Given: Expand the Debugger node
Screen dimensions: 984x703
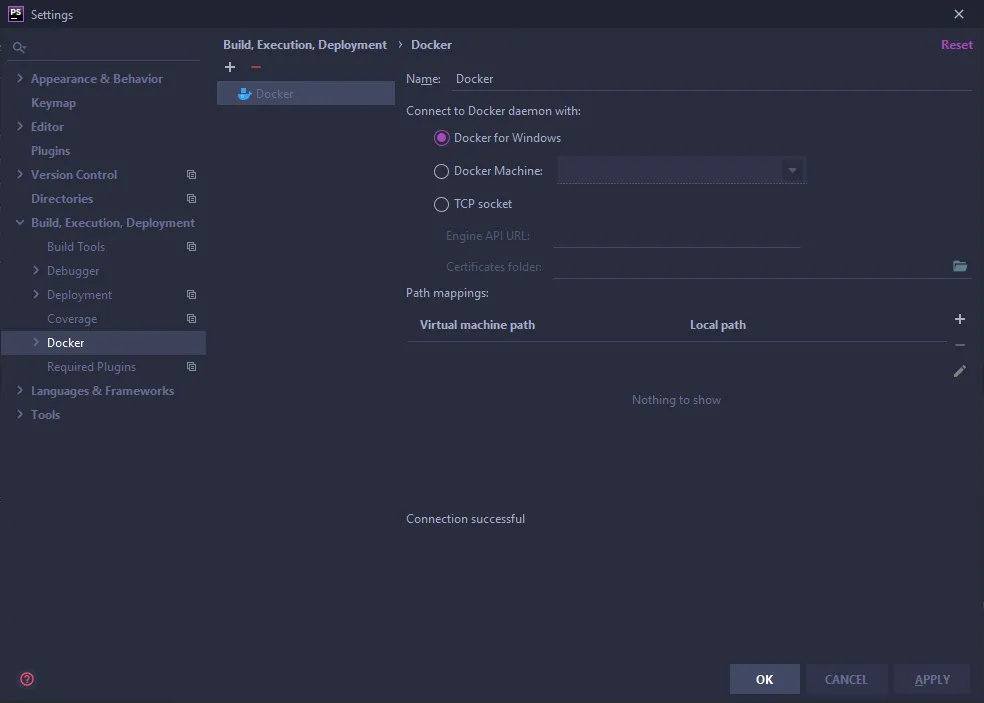Looking at the screenshot, I should coord(36,271).
